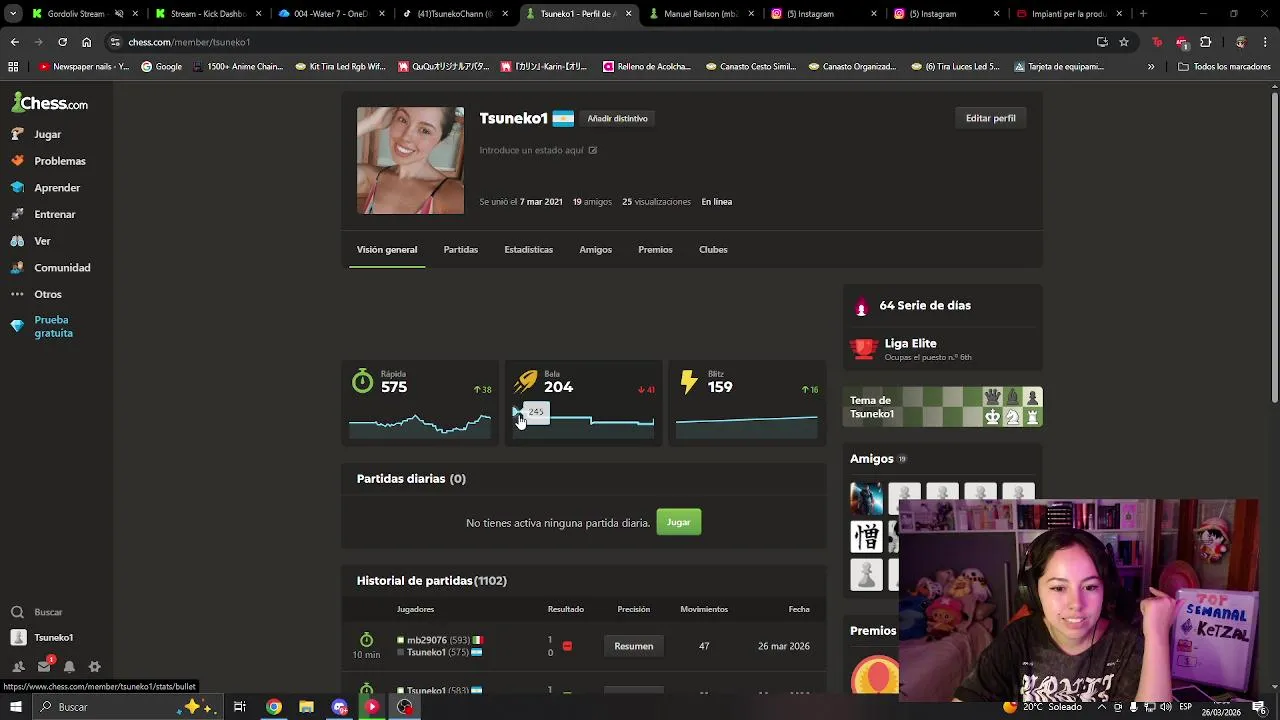Click the Editar perfil button

[x=990, y=118]
